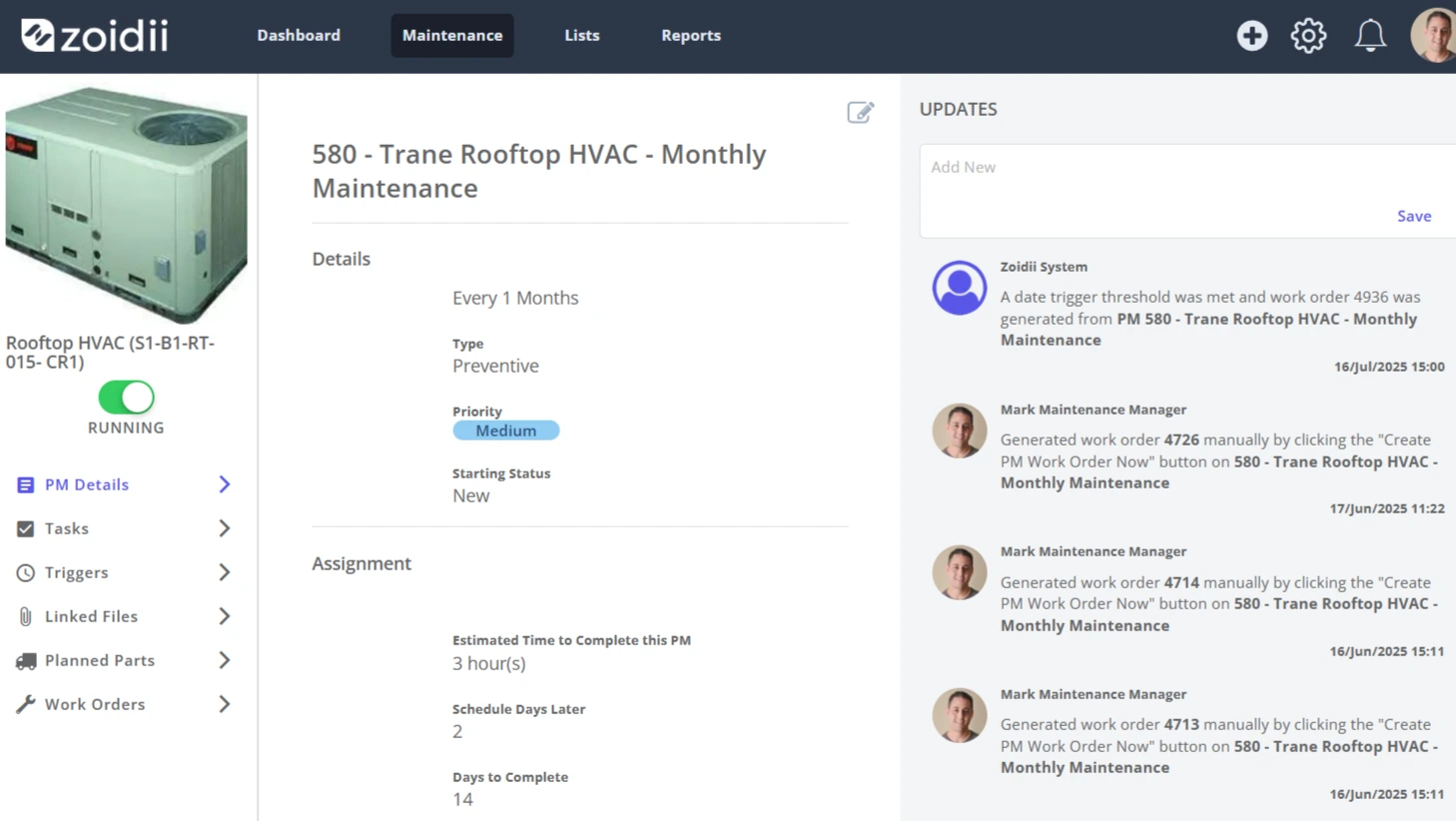Viewport: 1456px width, 821px height.
Task: Click the '16/Jul/2025 15:00' timestamp
Action: pos(1389,367)
